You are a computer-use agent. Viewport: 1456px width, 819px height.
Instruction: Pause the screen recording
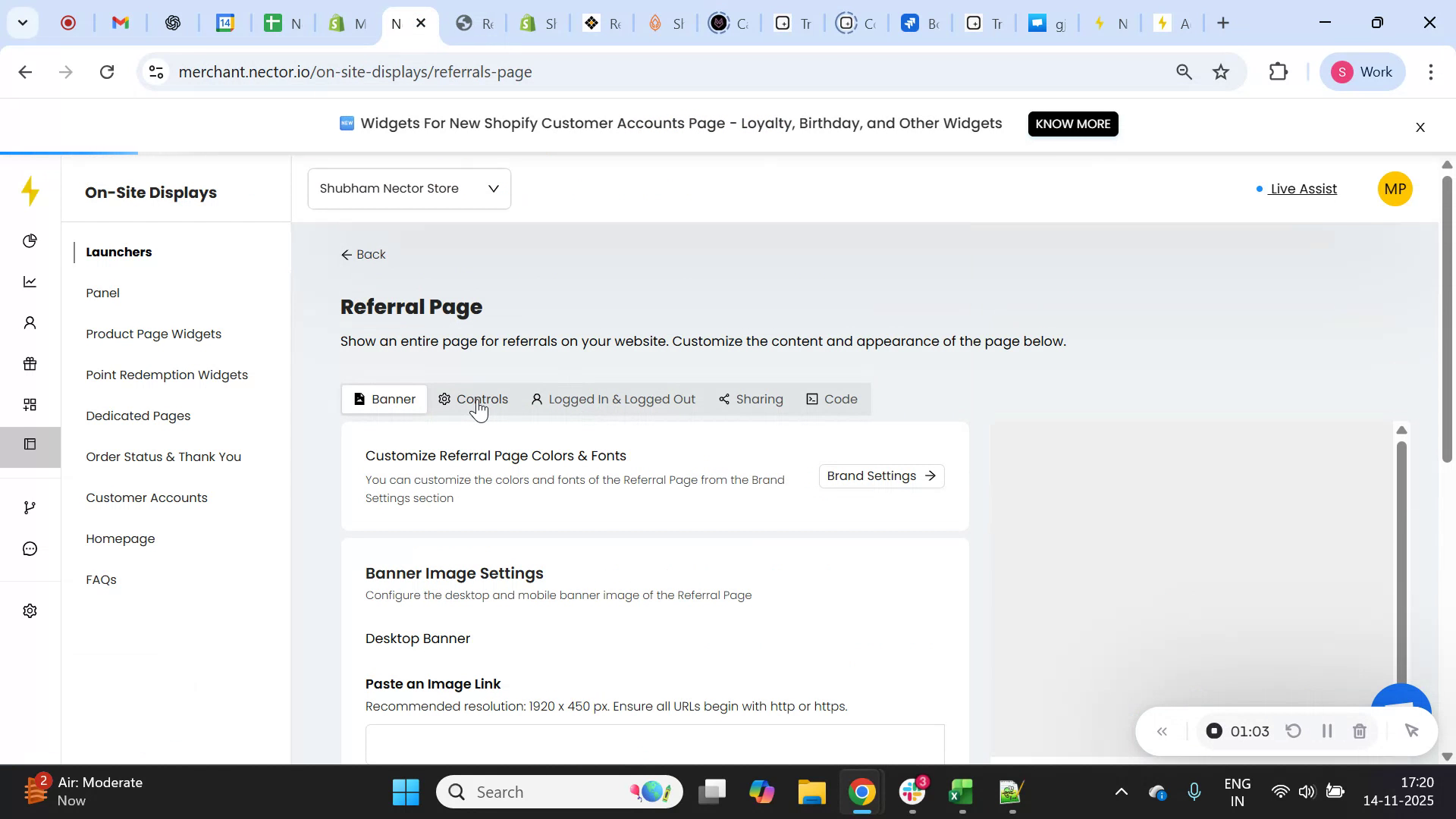click(x=1327, y=731)
